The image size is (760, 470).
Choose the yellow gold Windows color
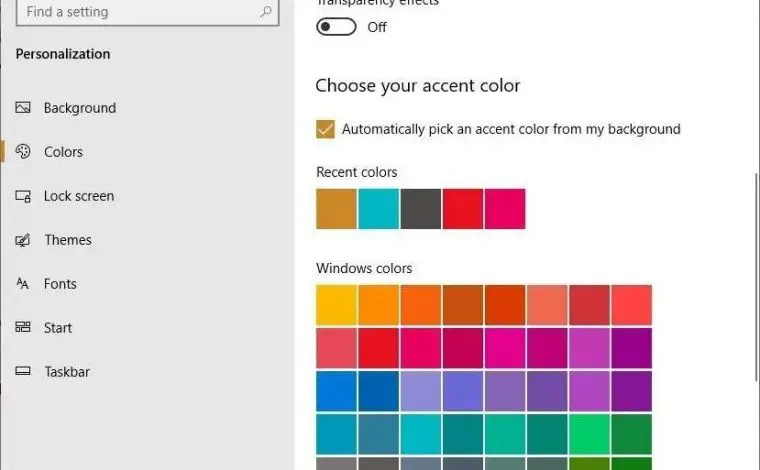(336, 305)
